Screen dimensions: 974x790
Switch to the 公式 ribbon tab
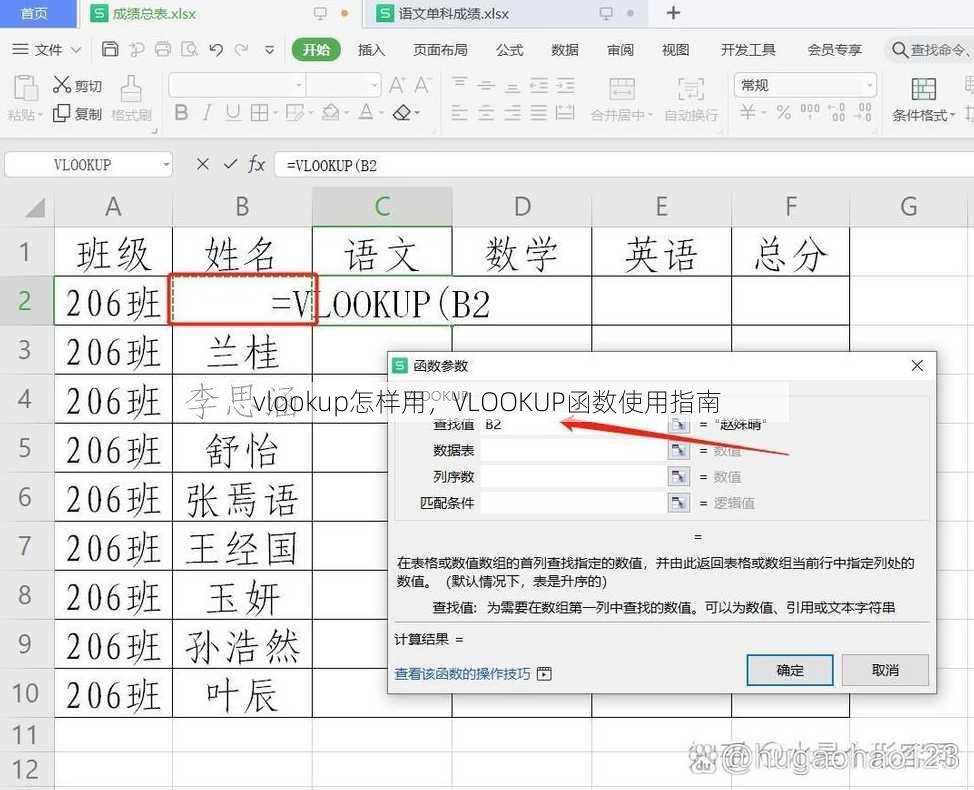[509, 50]
